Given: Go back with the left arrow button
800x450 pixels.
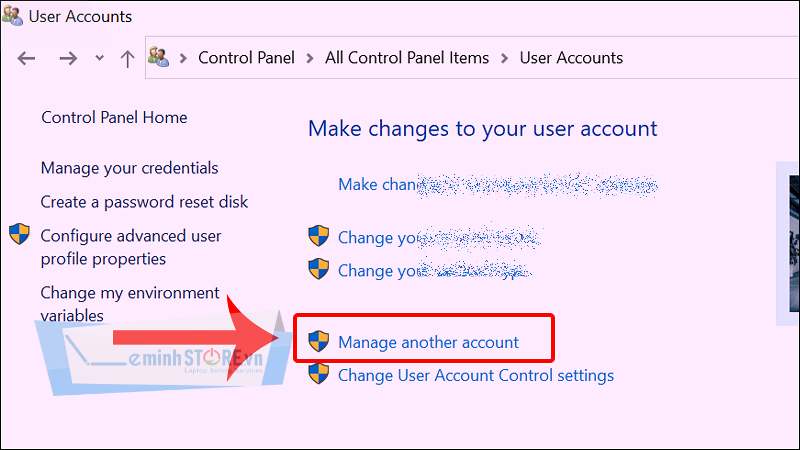Looking at the screenshot, I should pyautogui.click(x=26, y=58).
